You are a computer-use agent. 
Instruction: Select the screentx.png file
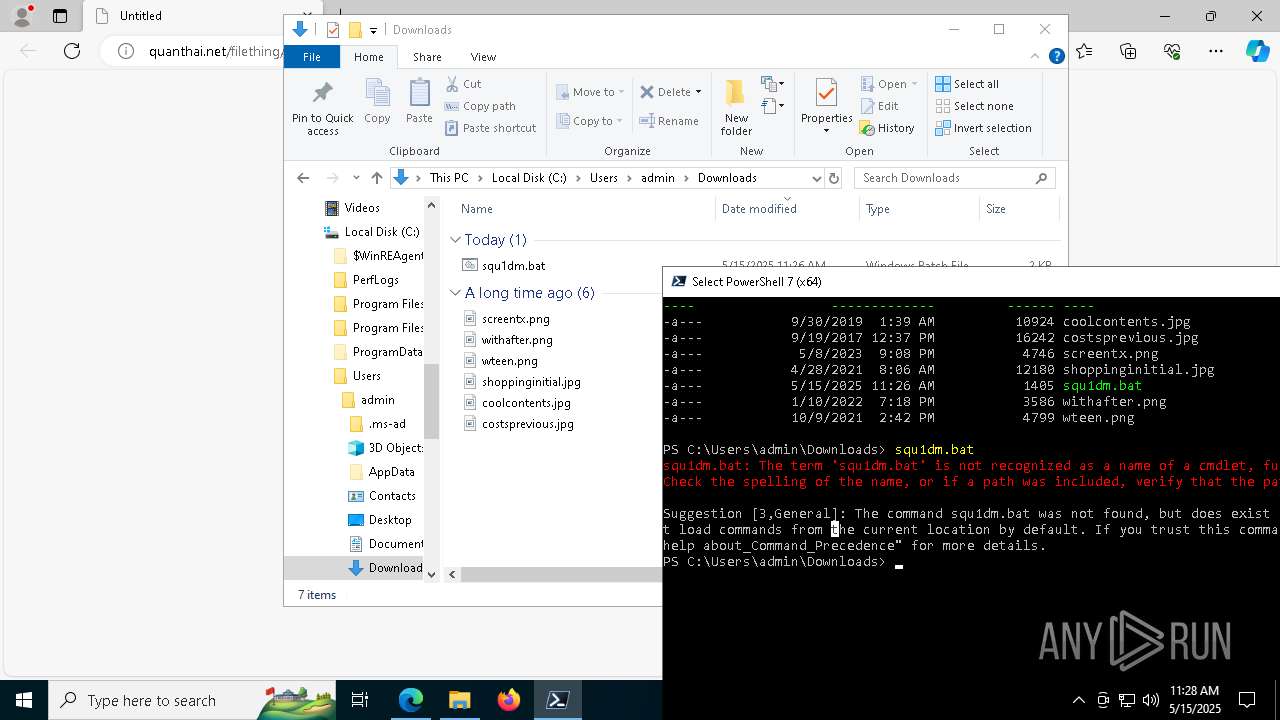(x=515, y=319)
